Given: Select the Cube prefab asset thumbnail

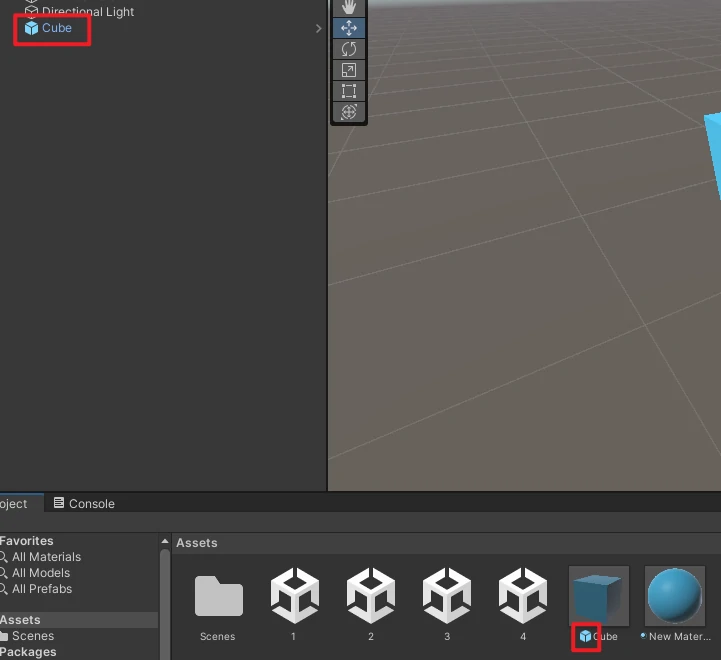Looking at the screenshot, I should click(x=599, y=597).
